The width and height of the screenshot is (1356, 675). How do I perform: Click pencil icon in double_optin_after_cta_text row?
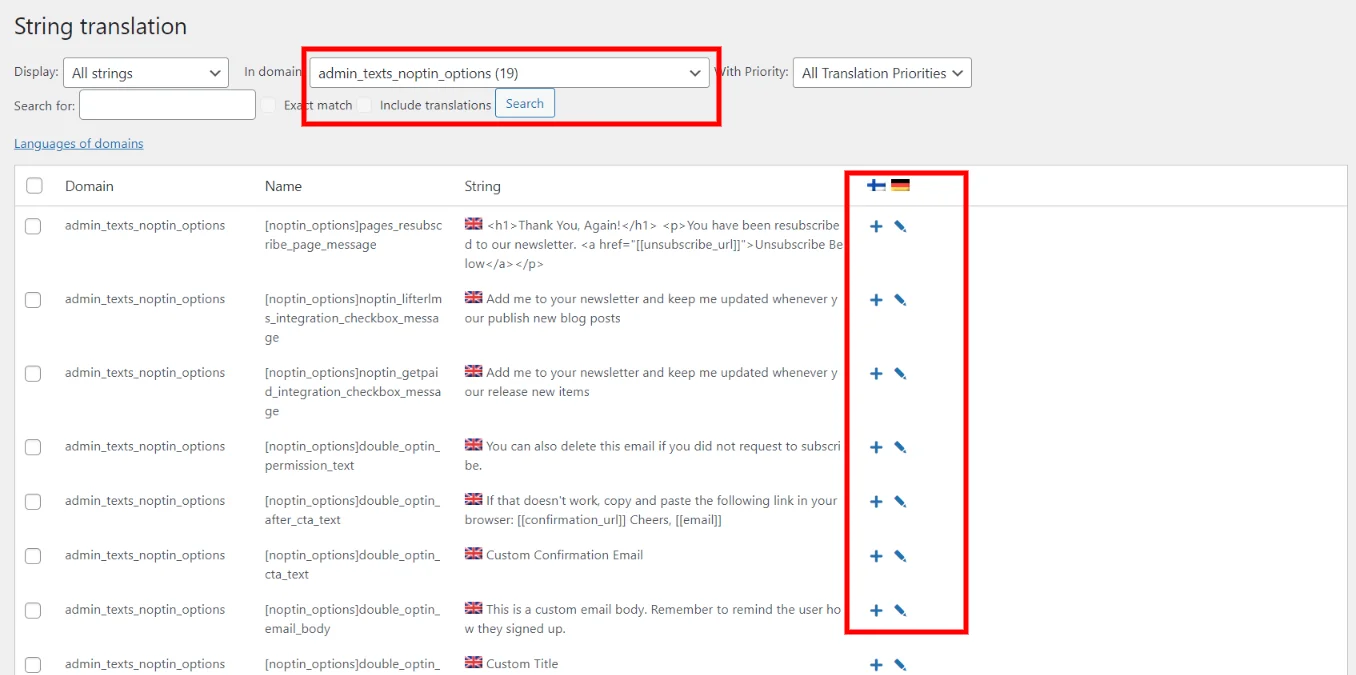coord(900,502)
